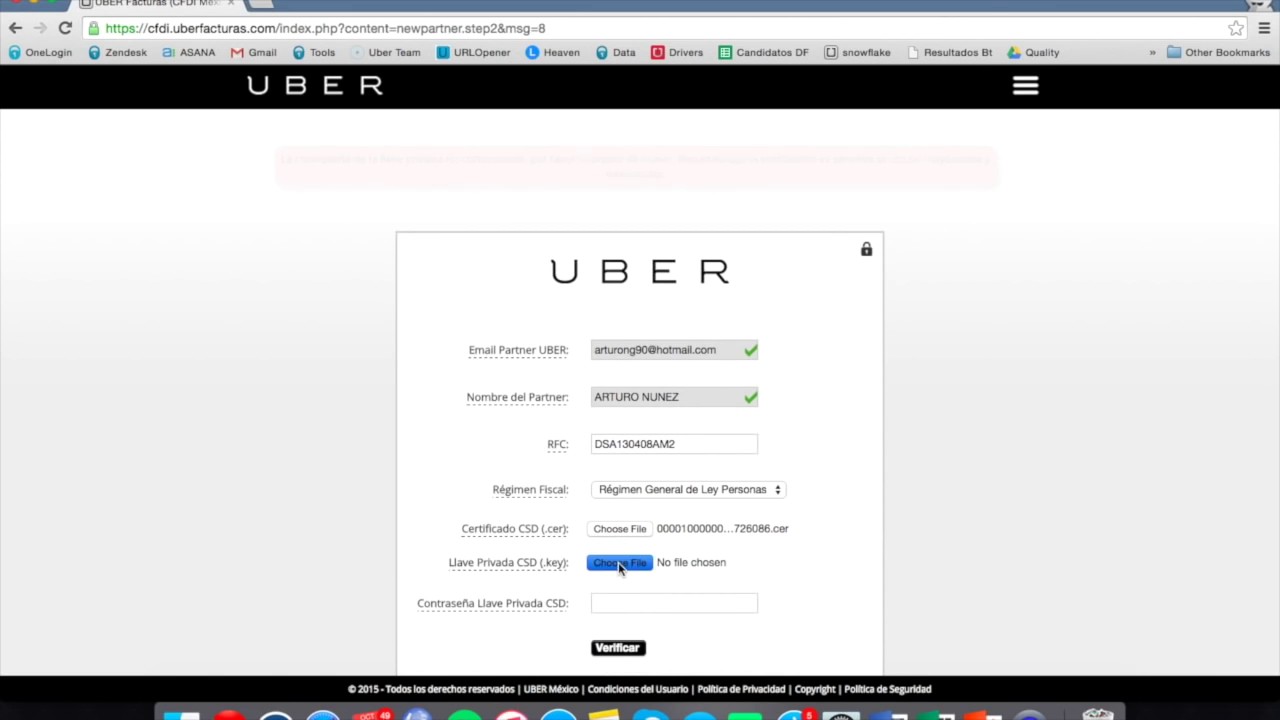
Task: Click the green checkmark beside the email
Action: pos(750,350)
